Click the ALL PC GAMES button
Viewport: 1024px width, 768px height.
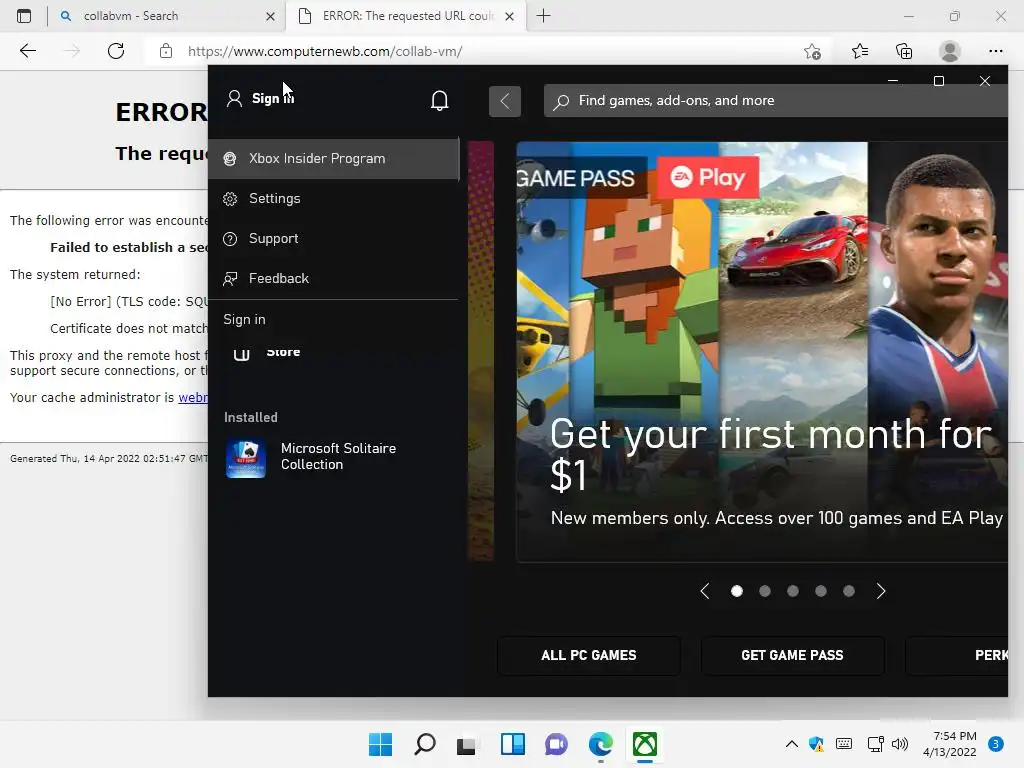click(588, 655)
